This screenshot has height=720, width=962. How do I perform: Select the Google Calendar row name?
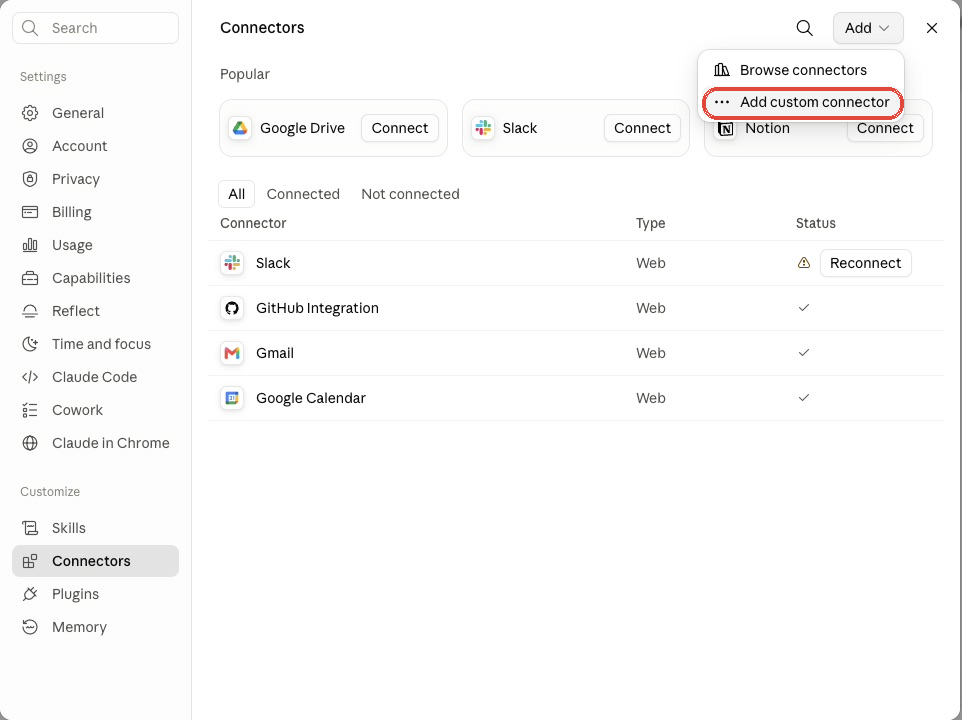310,398
